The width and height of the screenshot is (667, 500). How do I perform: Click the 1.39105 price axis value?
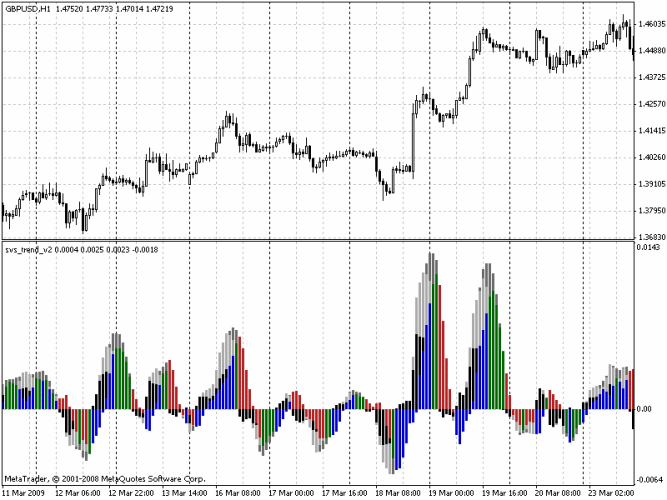click(651, 184)
